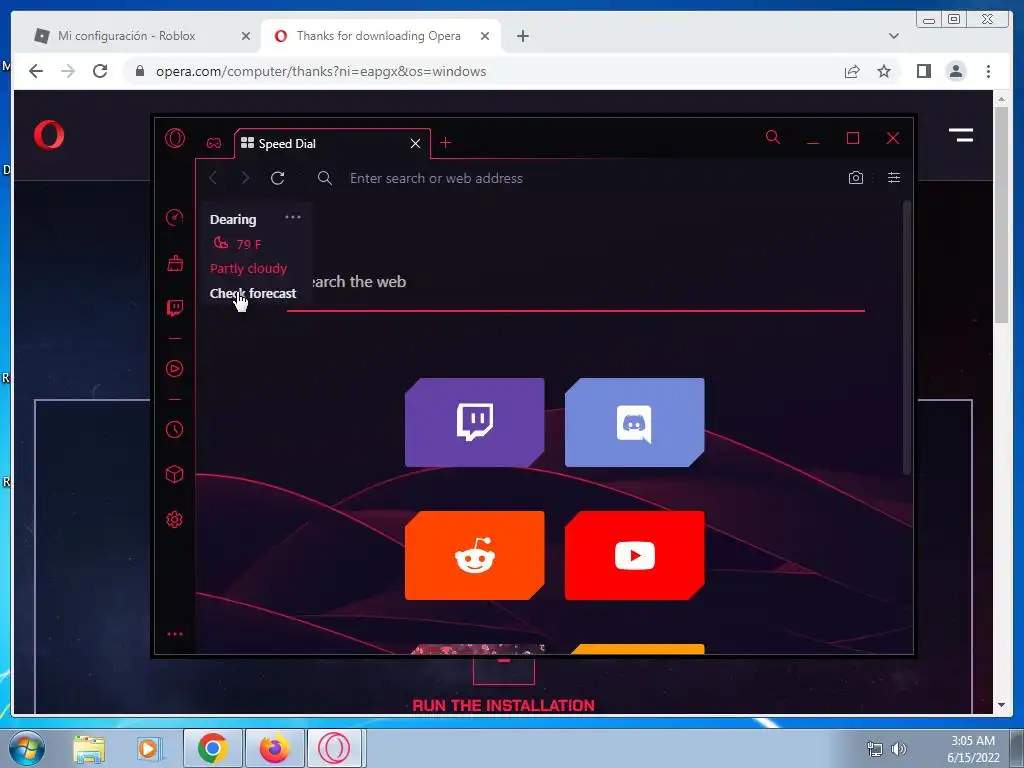This screenshot has width=1024, height=768.
Task: Open the webpage hamburger menu
Action: click(961, 135)
